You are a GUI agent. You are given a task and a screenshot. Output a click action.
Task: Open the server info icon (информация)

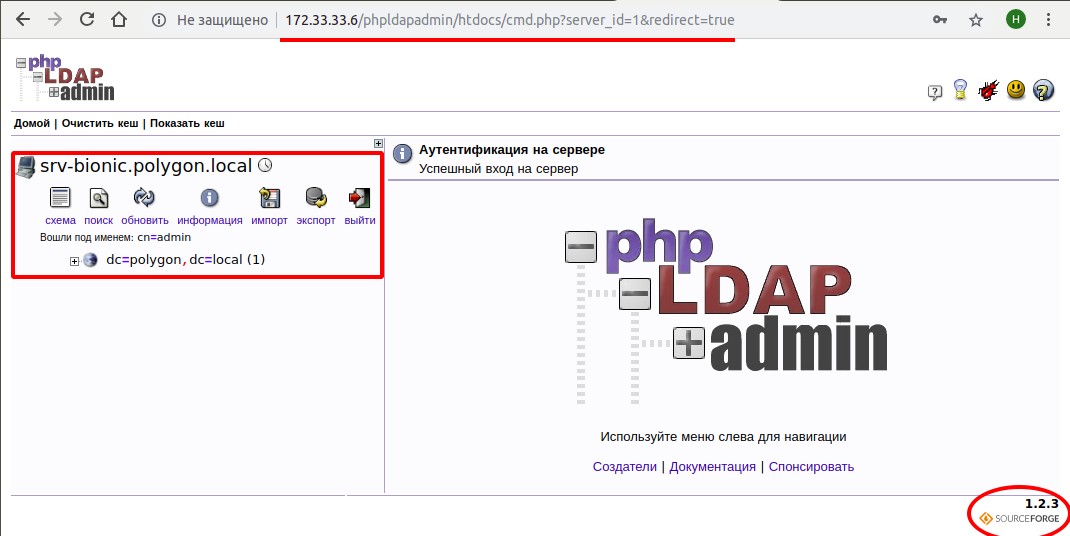point(209,198)
